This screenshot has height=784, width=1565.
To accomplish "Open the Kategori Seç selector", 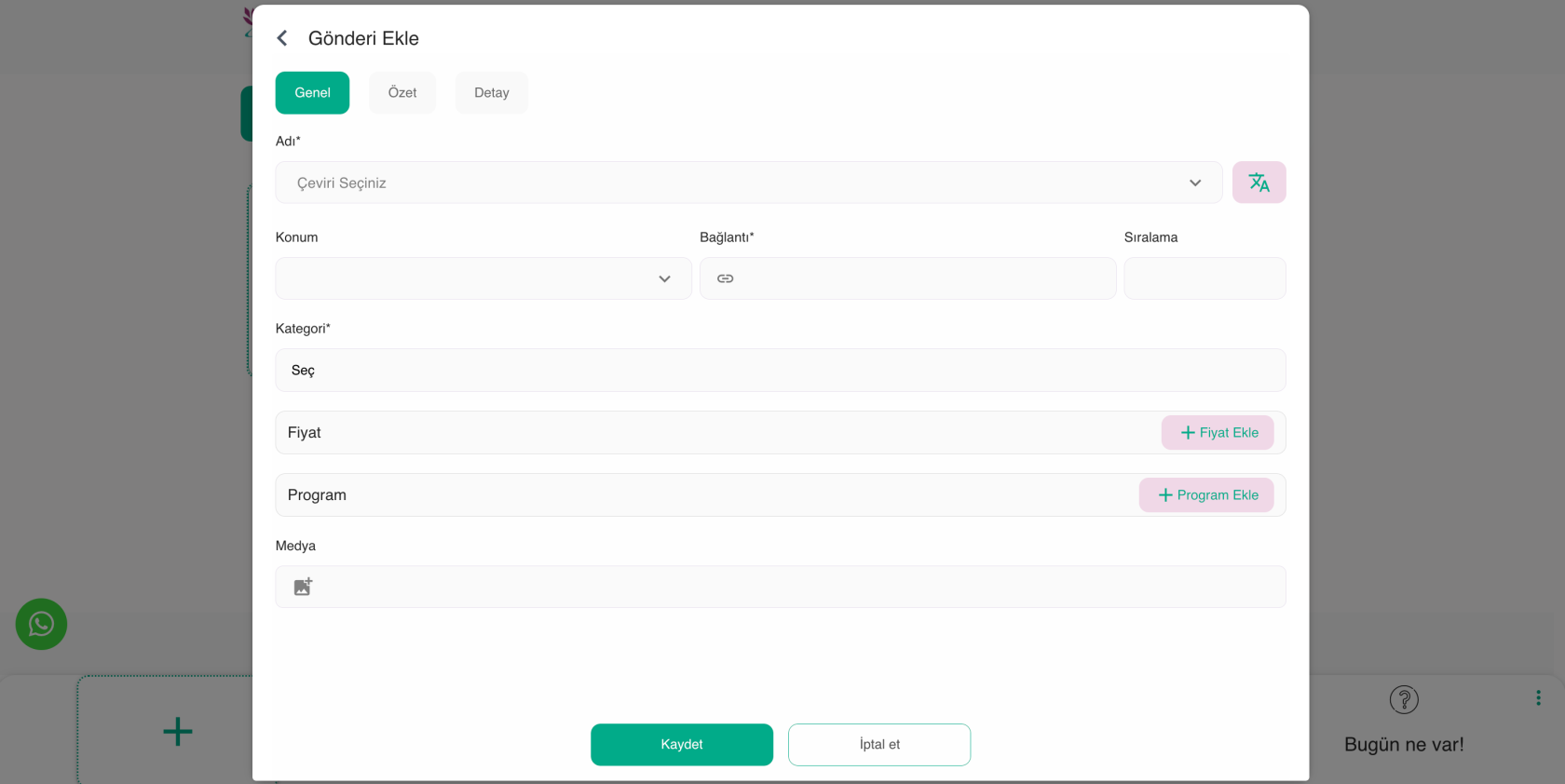I will pos(780,371).
